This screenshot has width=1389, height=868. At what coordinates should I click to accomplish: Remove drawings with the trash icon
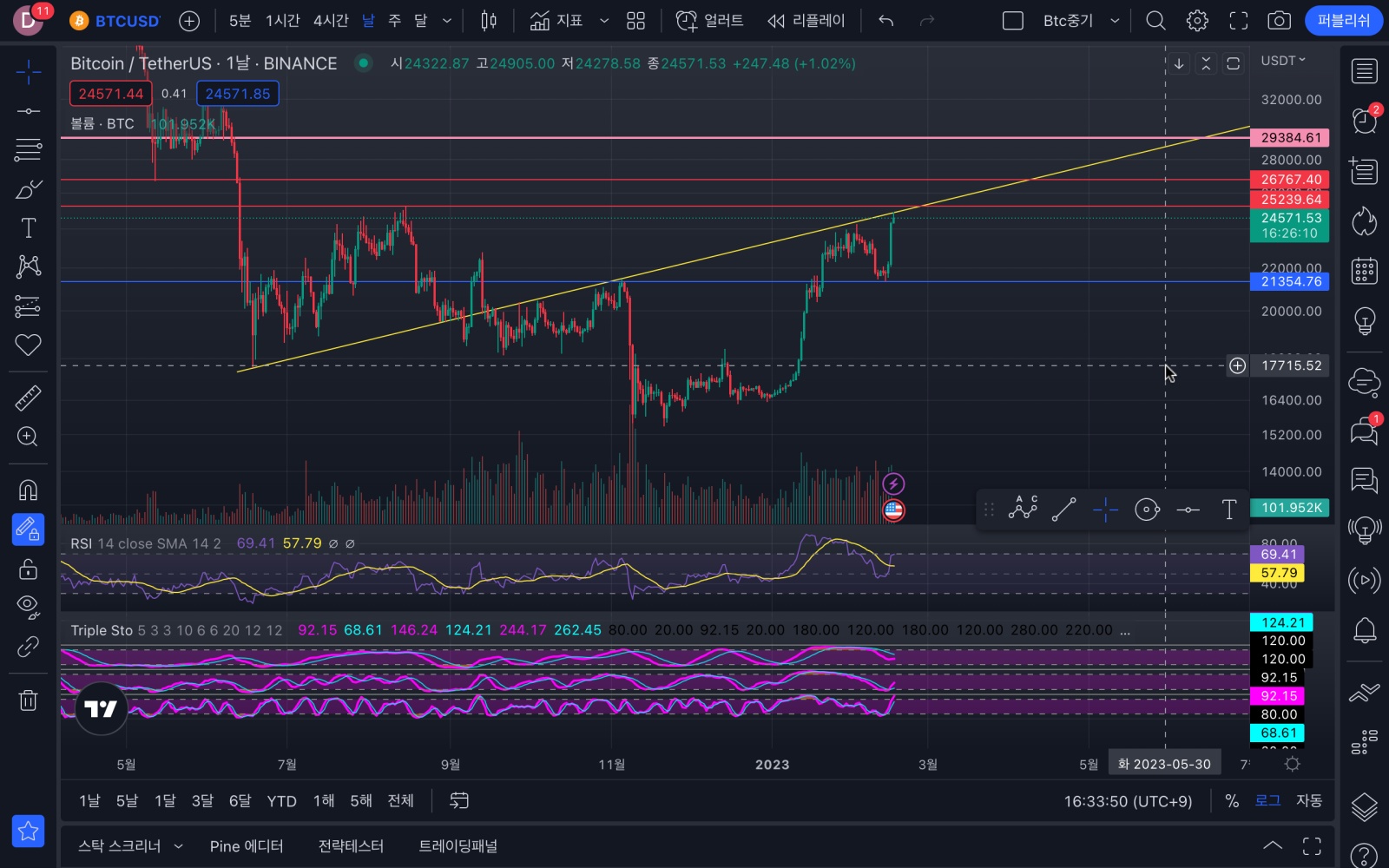pos(28,700)
